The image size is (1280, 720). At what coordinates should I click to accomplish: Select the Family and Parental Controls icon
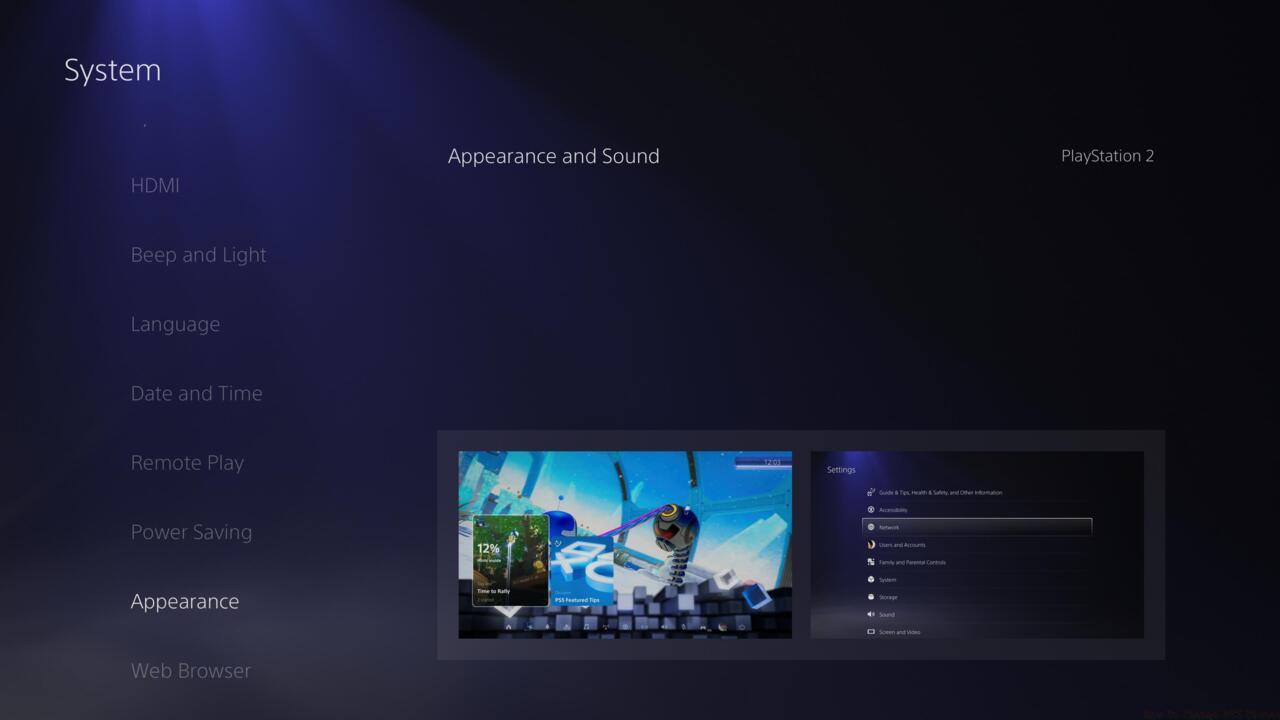tap(870, 562)
